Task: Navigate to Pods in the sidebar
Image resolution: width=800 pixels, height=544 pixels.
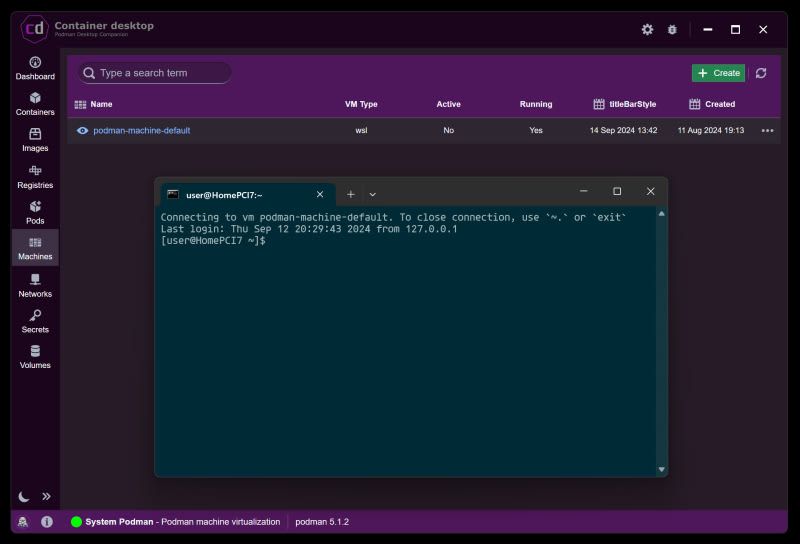Action: (x=35, y=211)
